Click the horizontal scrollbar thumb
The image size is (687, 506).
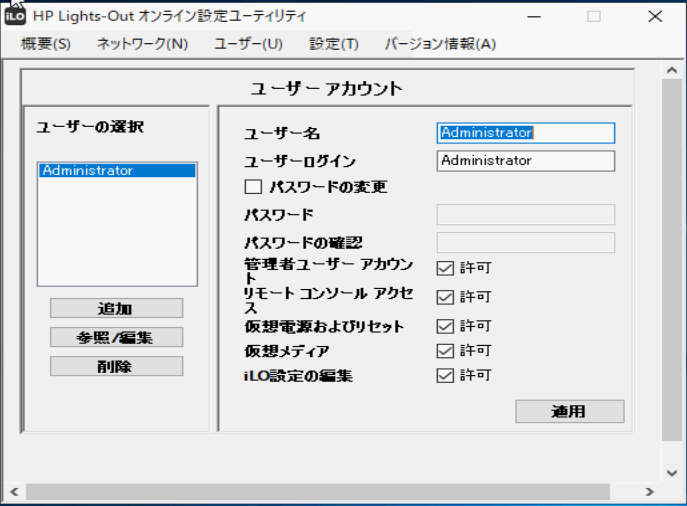pyautogui.click(x=318, y=492)
